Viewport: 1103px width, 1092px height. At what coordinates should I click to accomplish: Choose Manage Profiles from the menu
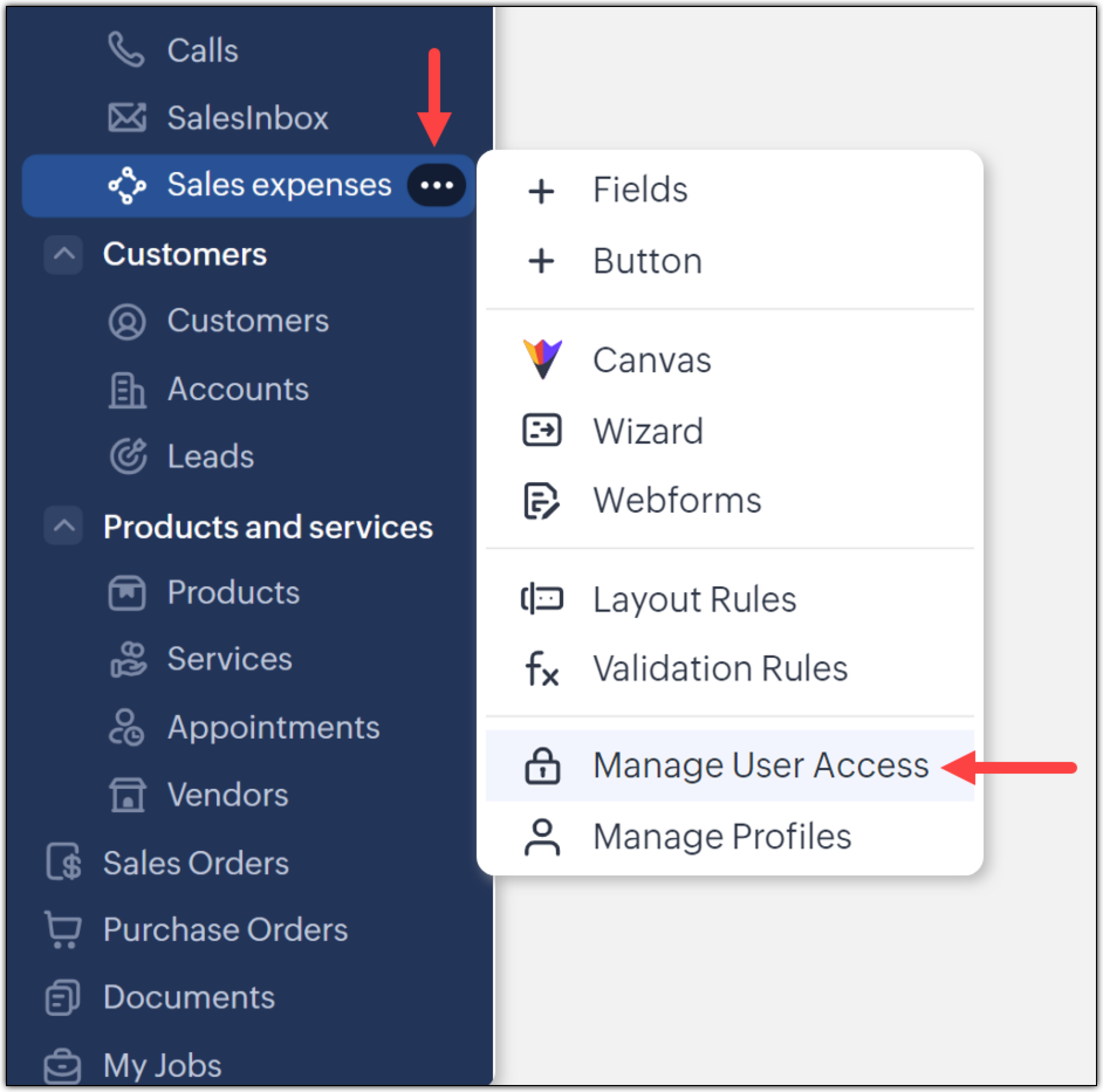[721, 837]
